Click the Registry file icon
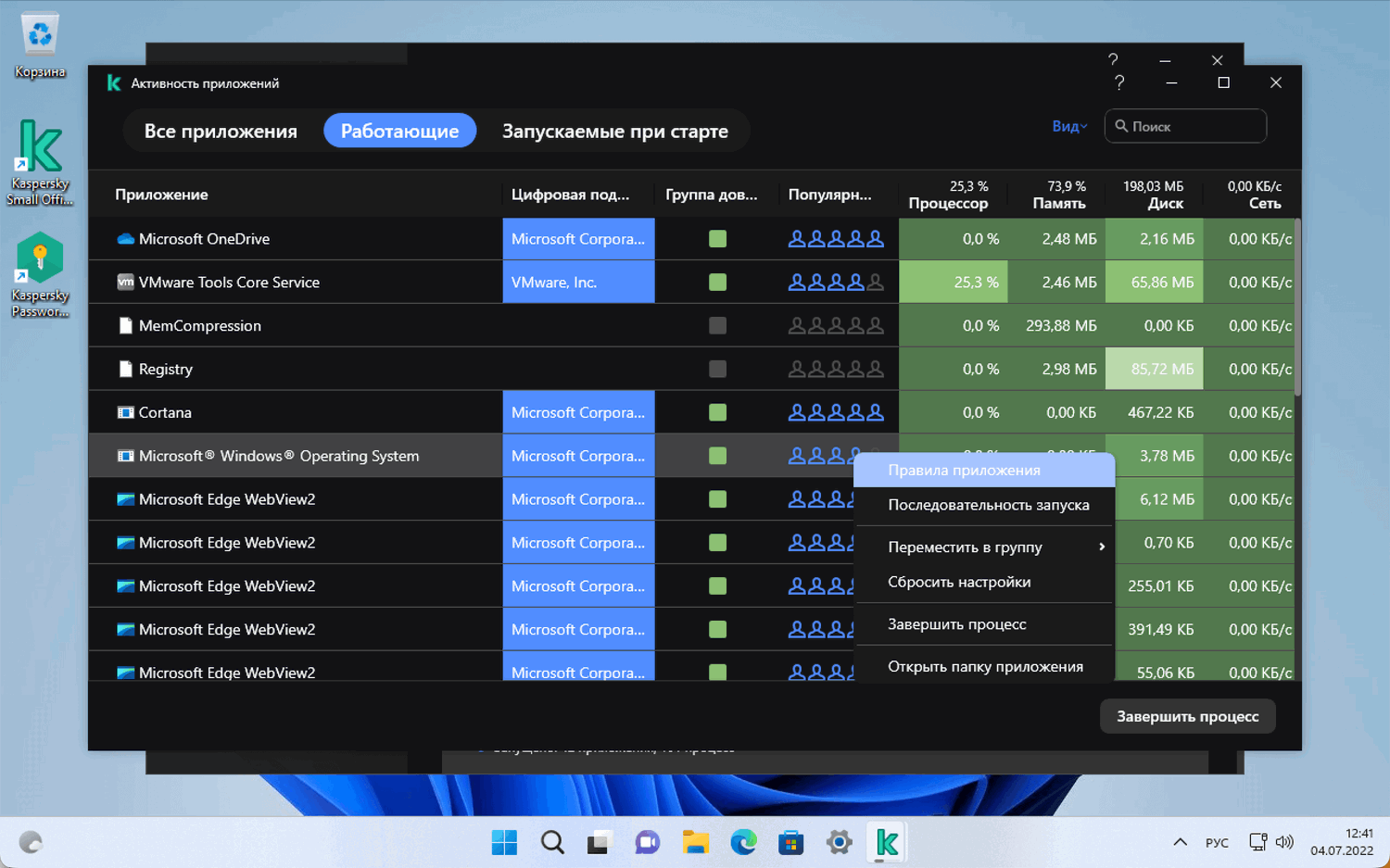The image size is (1390, 868). point(126,369)
